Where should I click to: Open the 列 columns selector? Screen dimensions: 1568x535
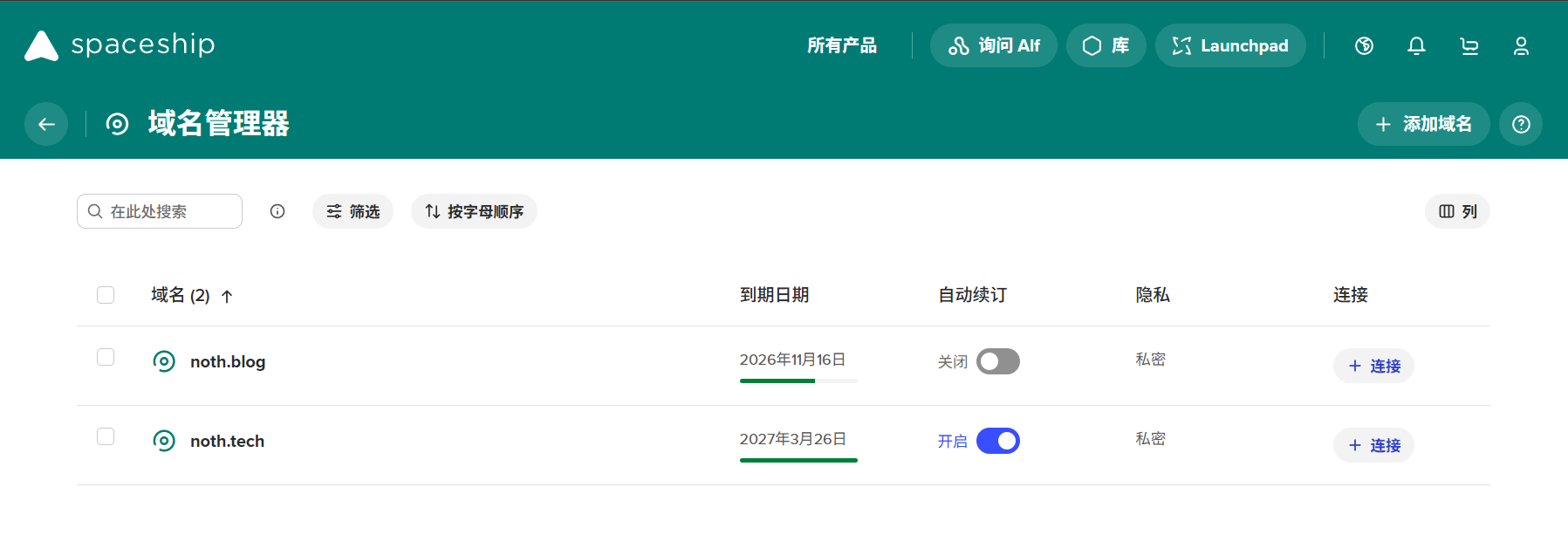coord(1456,211)
